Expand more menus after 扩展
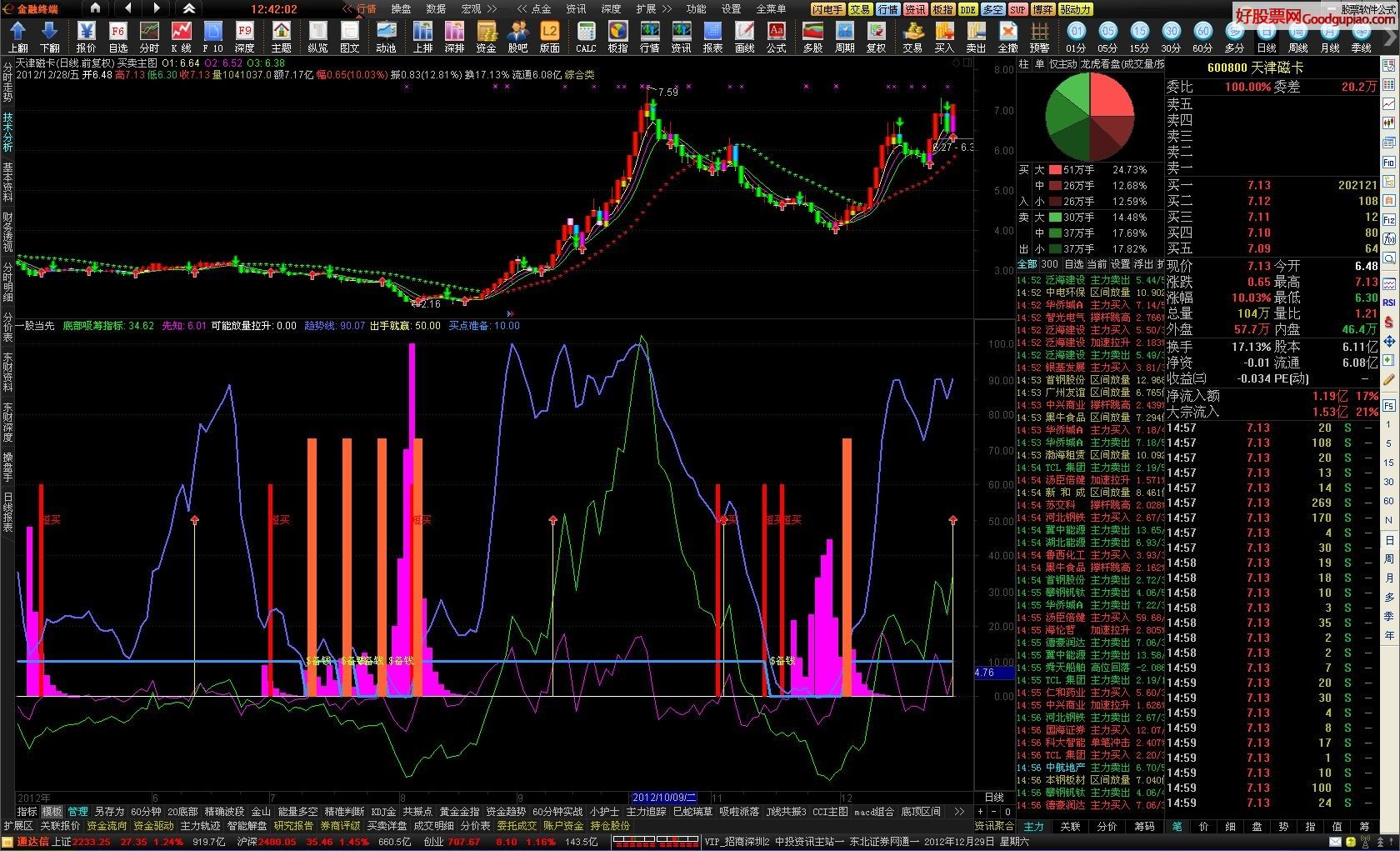1400x851 pixels. 667,9
